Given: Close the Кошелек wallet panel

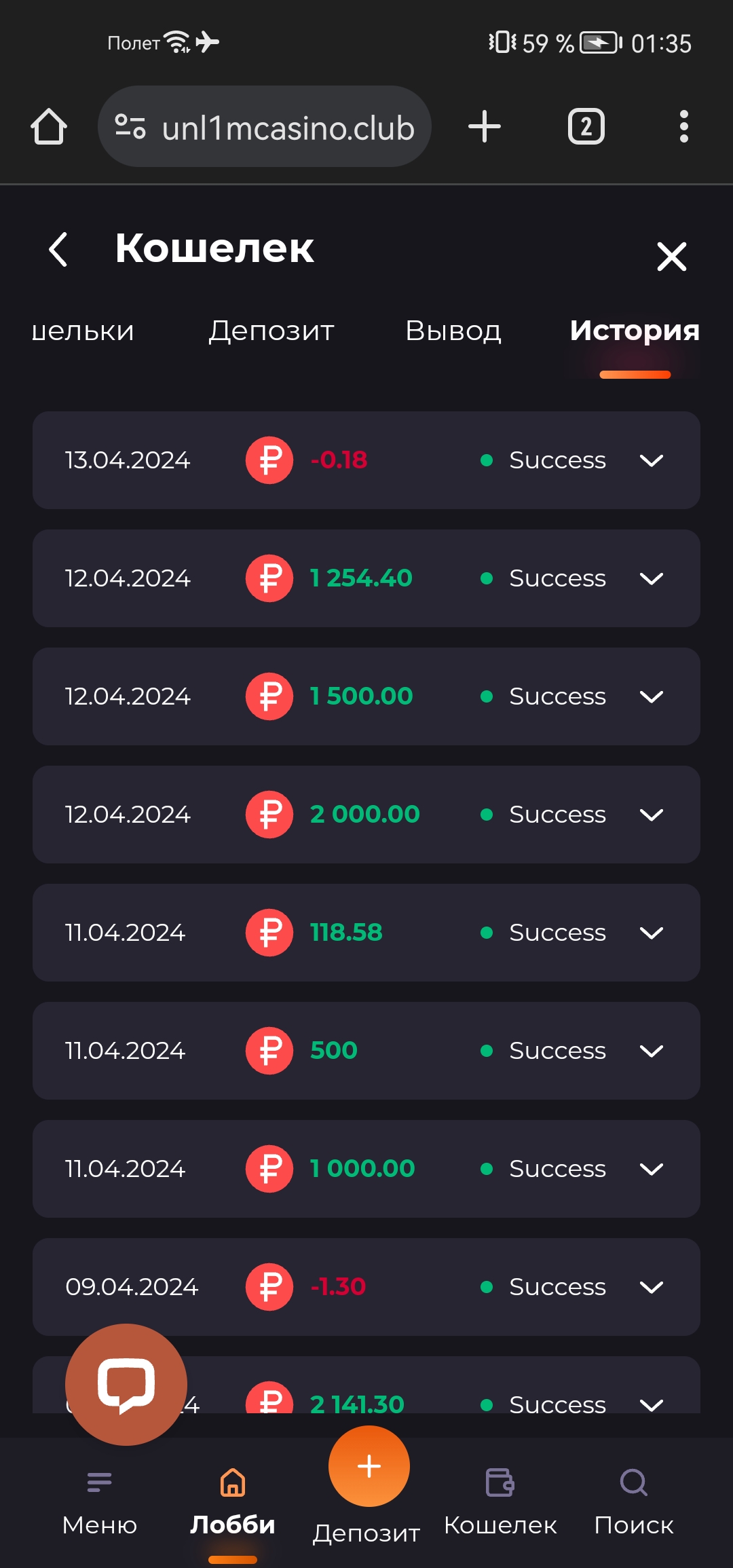Looking at the screenshot, I should click(671, 257).
